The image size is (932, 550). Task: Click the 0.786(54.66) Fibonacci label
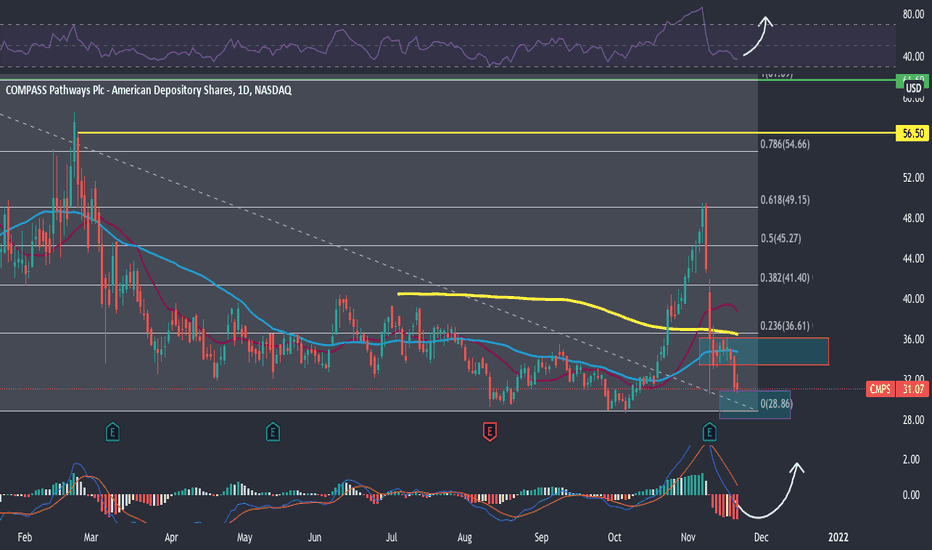785,144
